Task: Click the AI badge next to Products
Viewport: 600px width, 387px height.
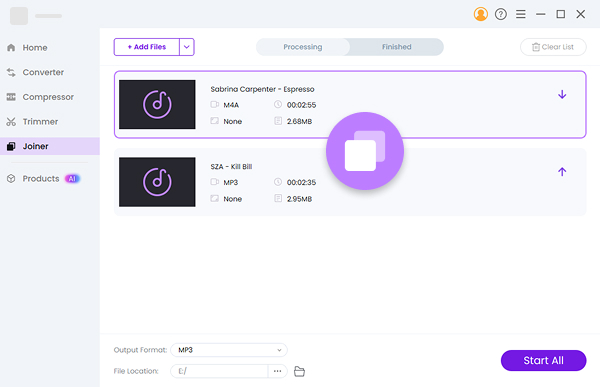Action: click(x=72, y=179)
